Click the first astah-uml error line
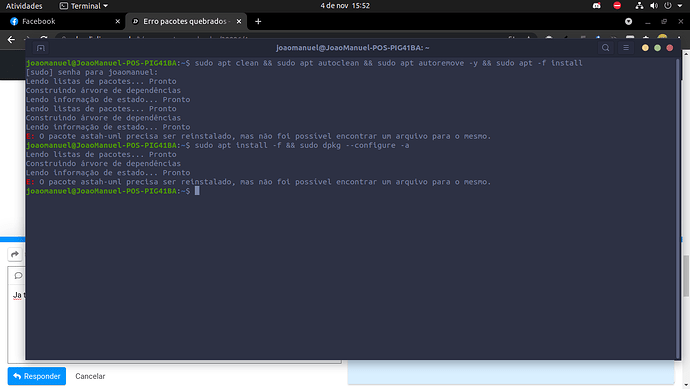 (258, 136)
